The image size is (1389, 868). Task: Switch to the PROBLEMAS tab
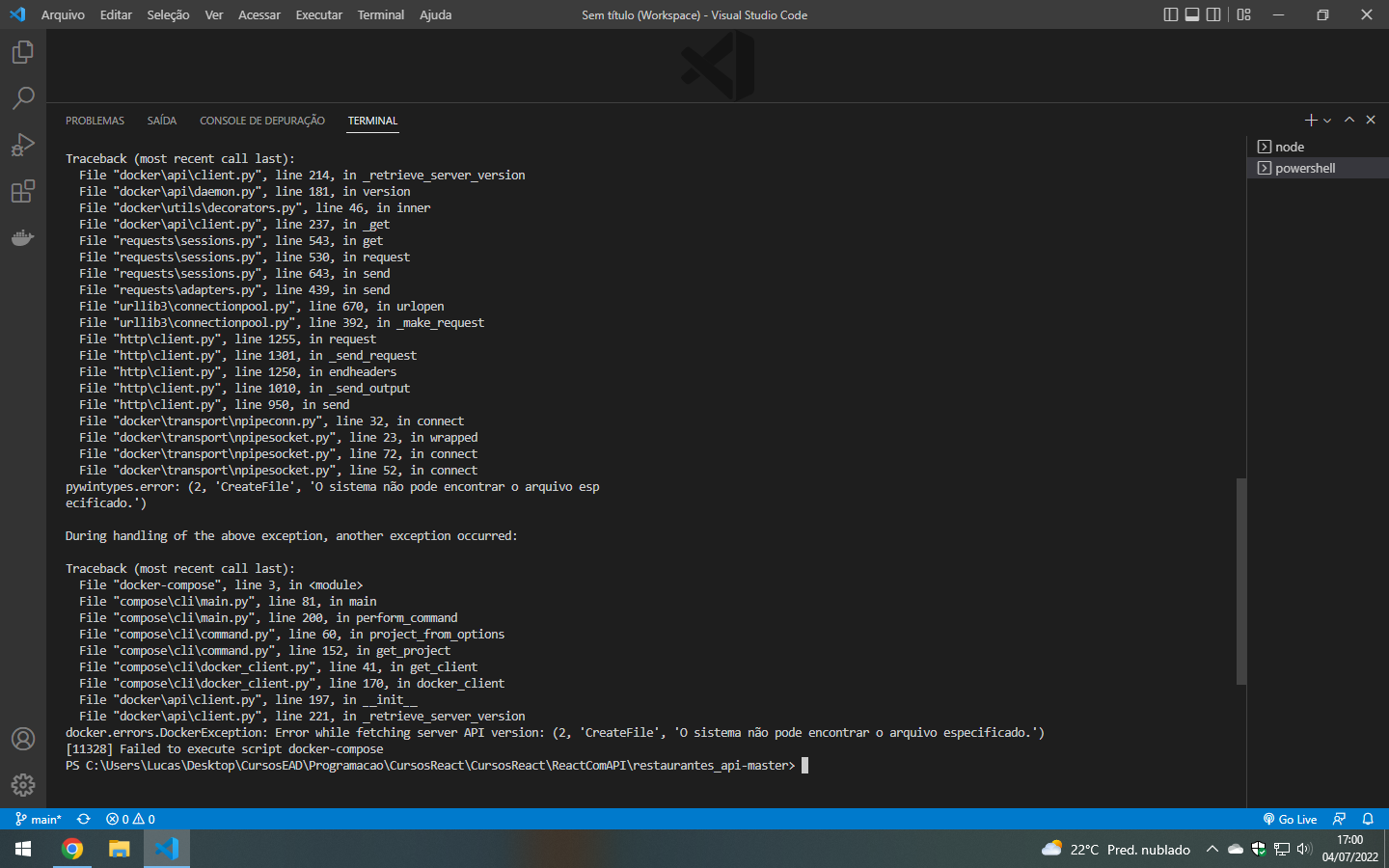pos(95,121)
